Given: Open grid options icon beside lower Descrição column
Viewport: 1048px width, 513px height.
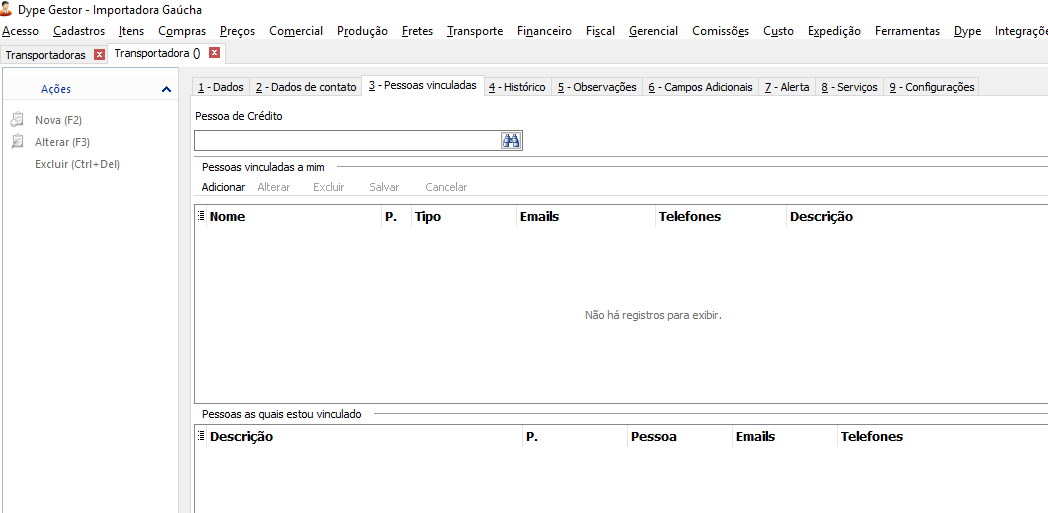Looking at the screenshot, I should [x=201, y=436].
